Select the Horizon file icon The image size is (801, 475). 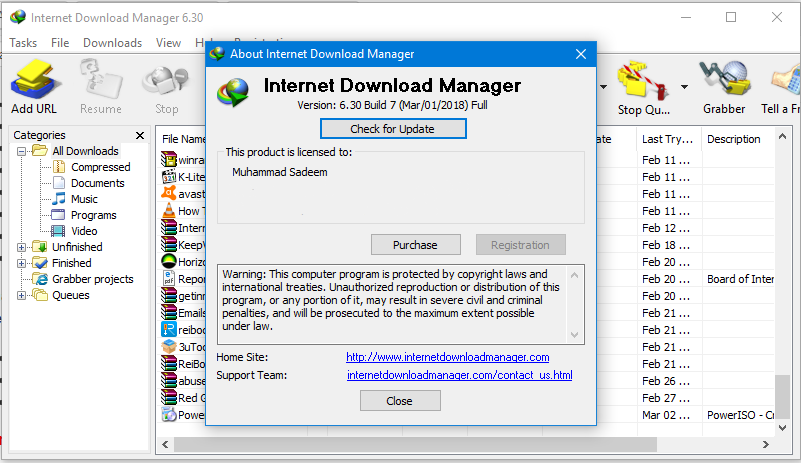[169, 262]
